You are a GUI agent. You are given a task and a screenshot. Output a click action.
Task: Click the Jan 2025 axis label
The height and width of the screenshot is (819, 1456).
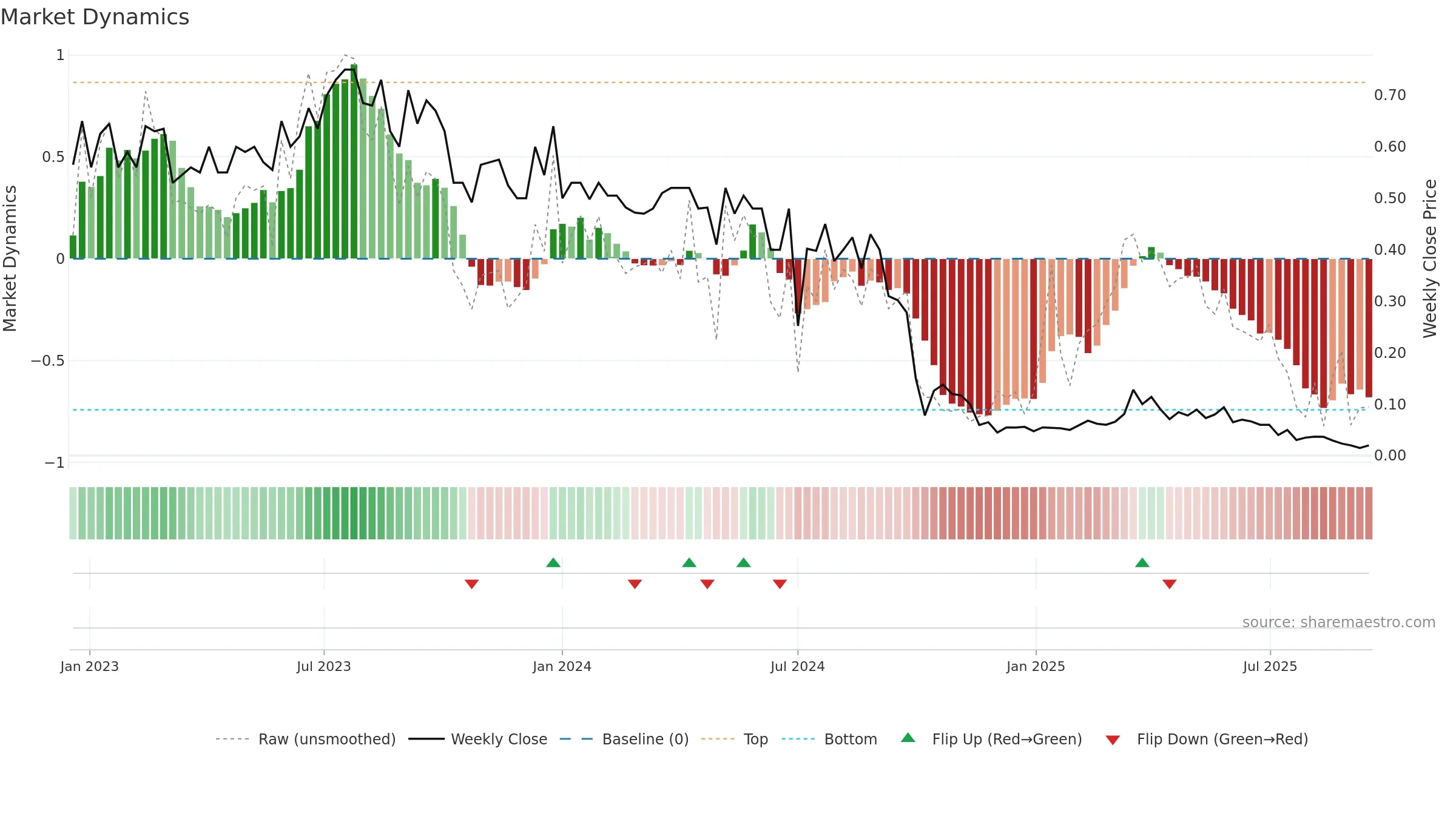tap(1036, 666)
